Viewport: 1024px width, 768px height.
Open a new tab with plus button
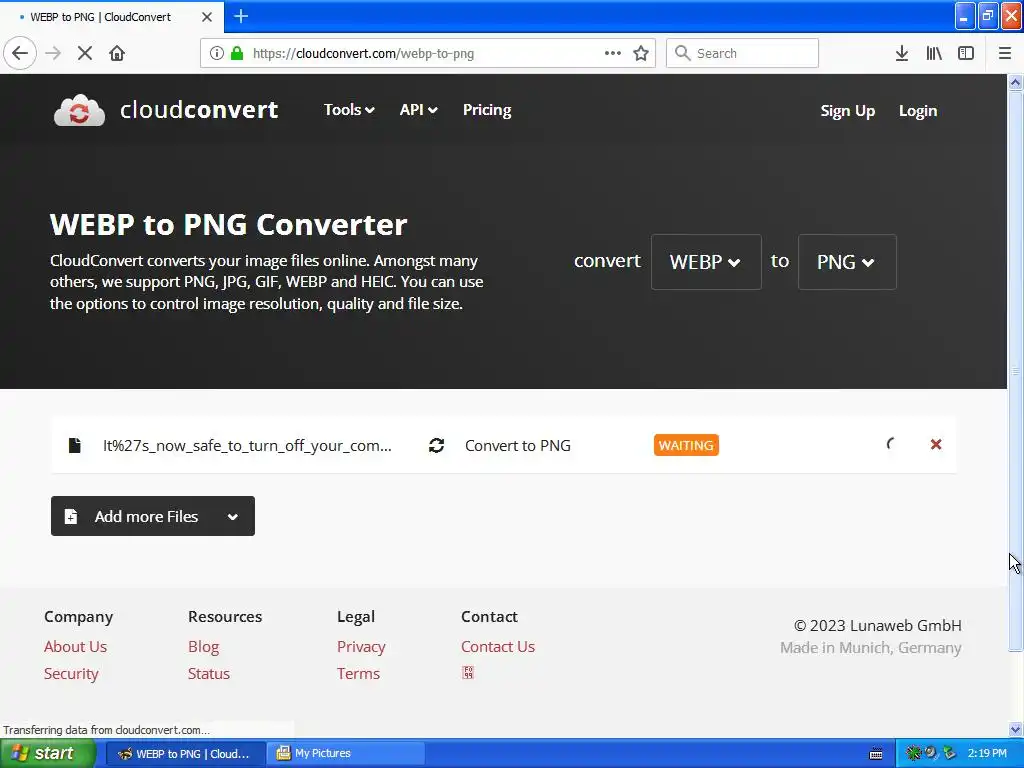click(x=241, y=16)
